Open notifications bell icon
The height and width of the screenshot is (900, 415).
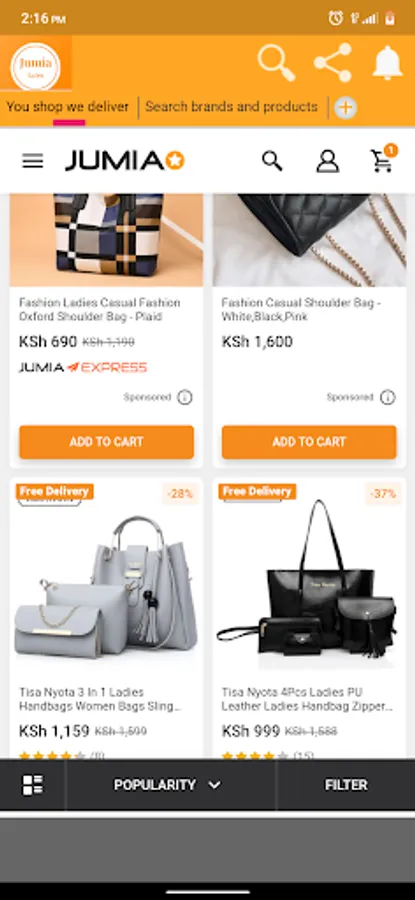pyautogui.click(x=387, y=62)
